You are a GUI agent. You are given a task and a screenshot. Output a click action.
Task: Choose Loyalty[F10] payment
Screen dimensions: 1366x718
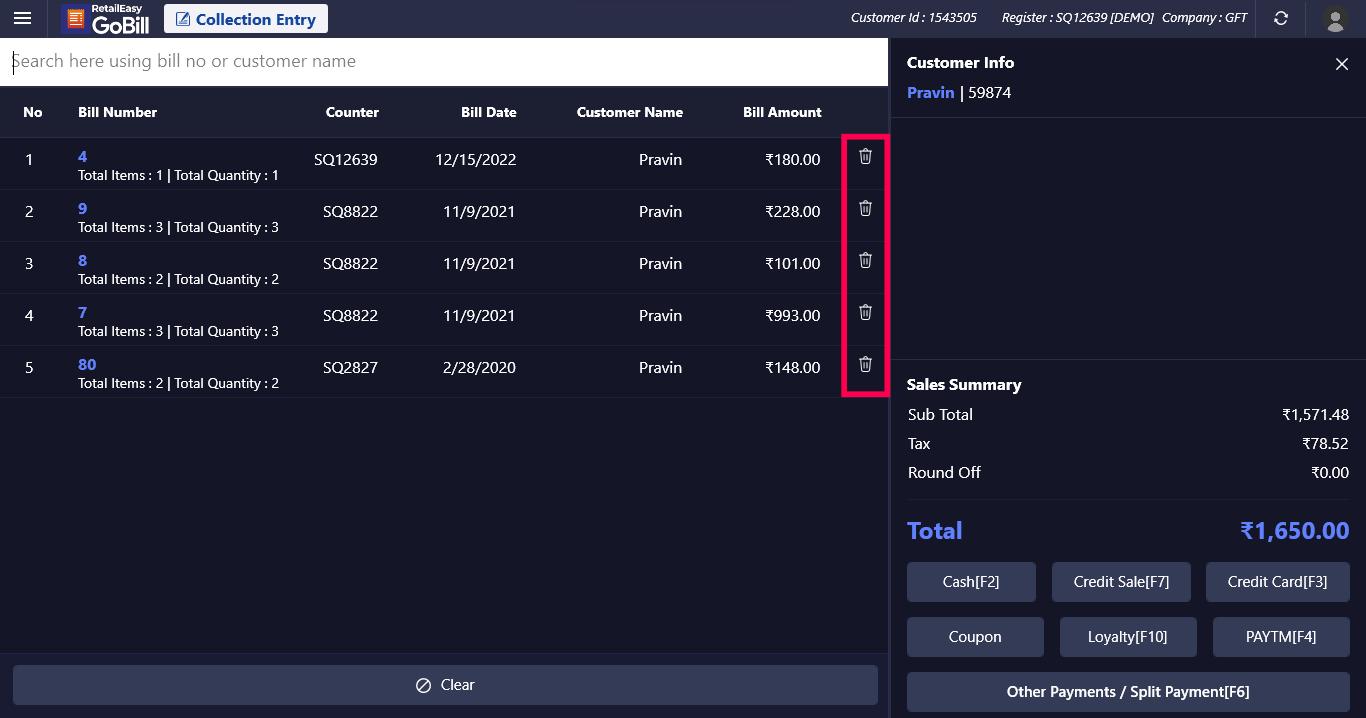(x=1128, y=637)
